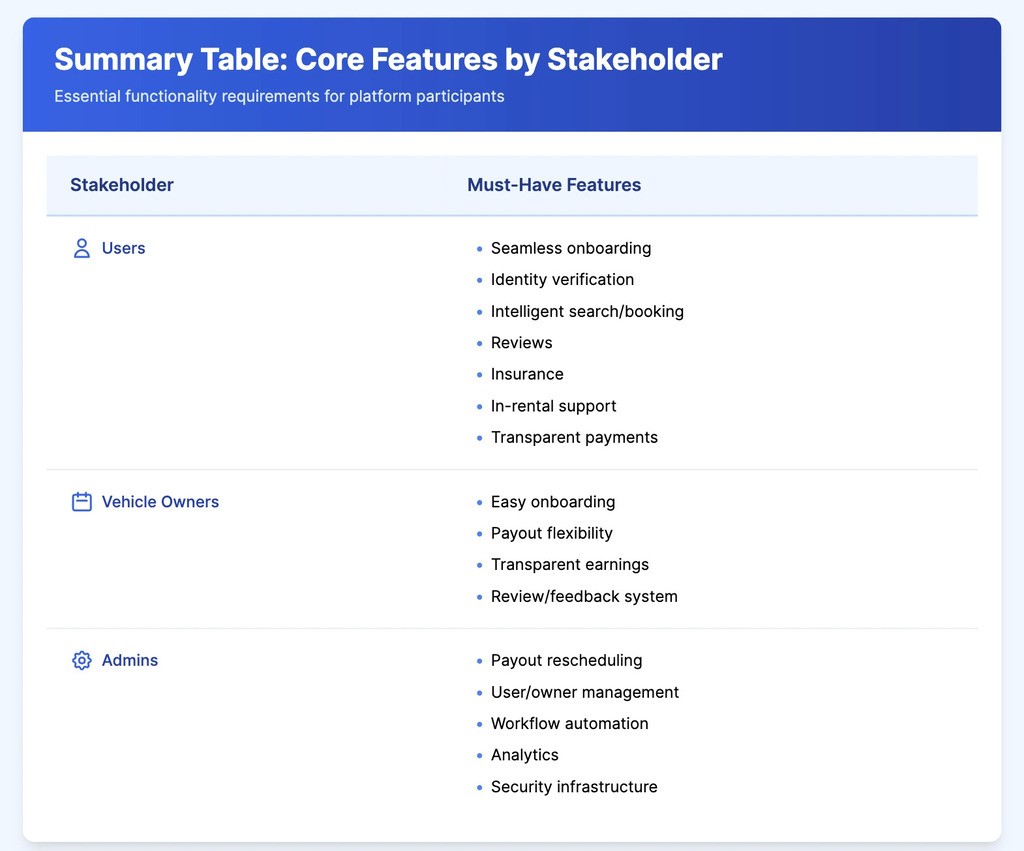Select Intelligent search/booking entry
This screenshot has width=1024, height=851.
coord(587,311)
